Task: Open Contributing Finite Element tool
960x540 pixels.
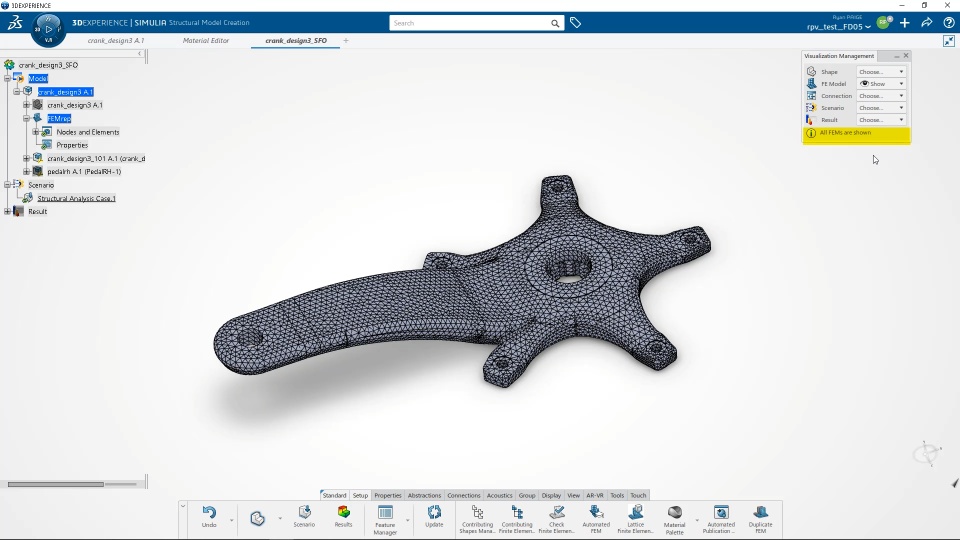Action: pos(517,512)
